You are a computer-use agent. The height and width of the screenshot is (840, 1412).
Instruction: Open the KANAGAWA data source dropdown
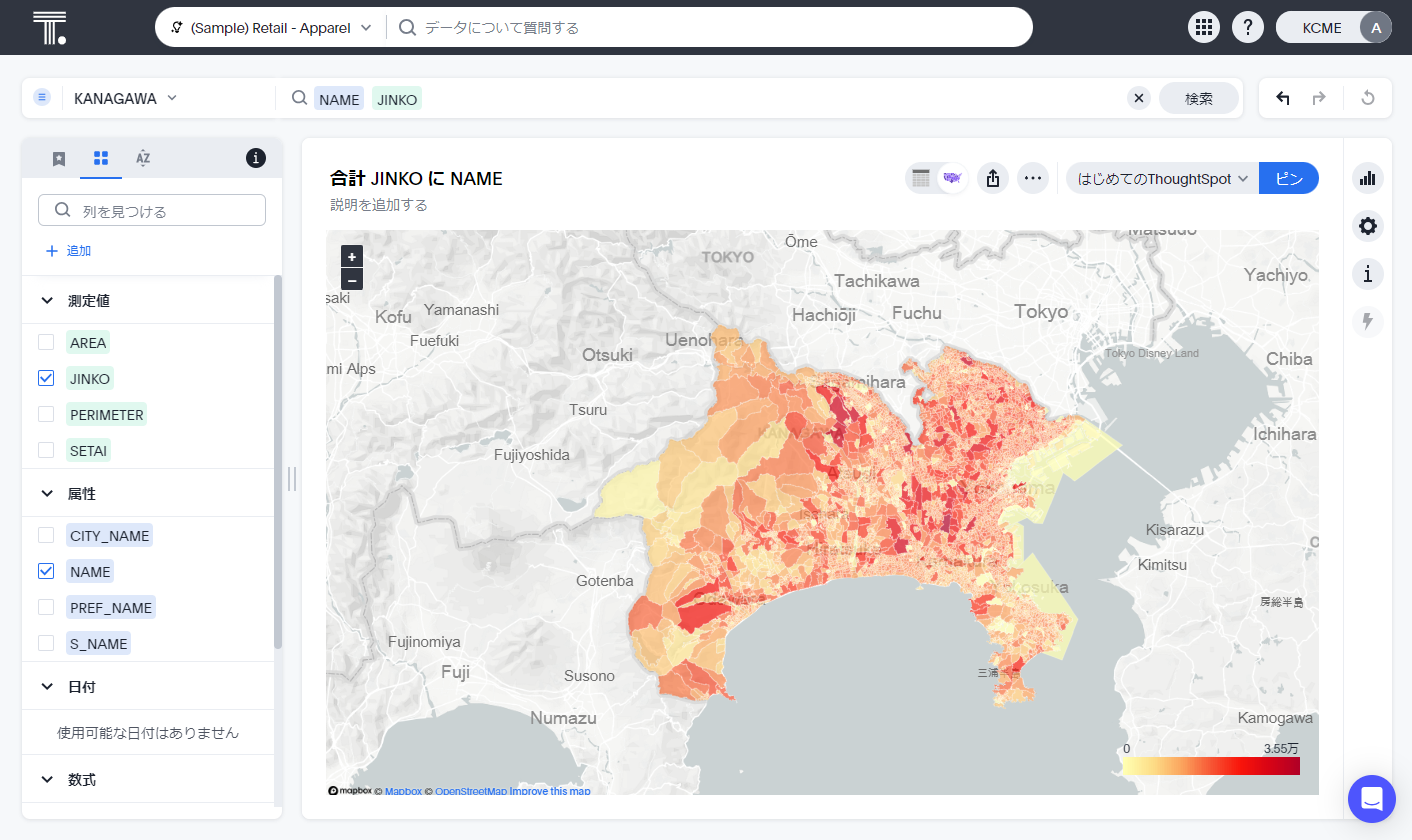(x=125, y=98)
